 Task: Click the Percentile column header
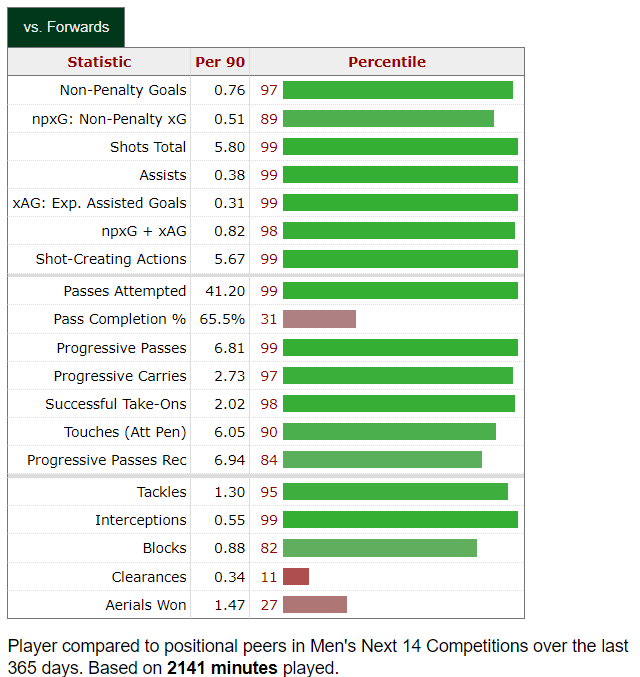pos(386,62)
